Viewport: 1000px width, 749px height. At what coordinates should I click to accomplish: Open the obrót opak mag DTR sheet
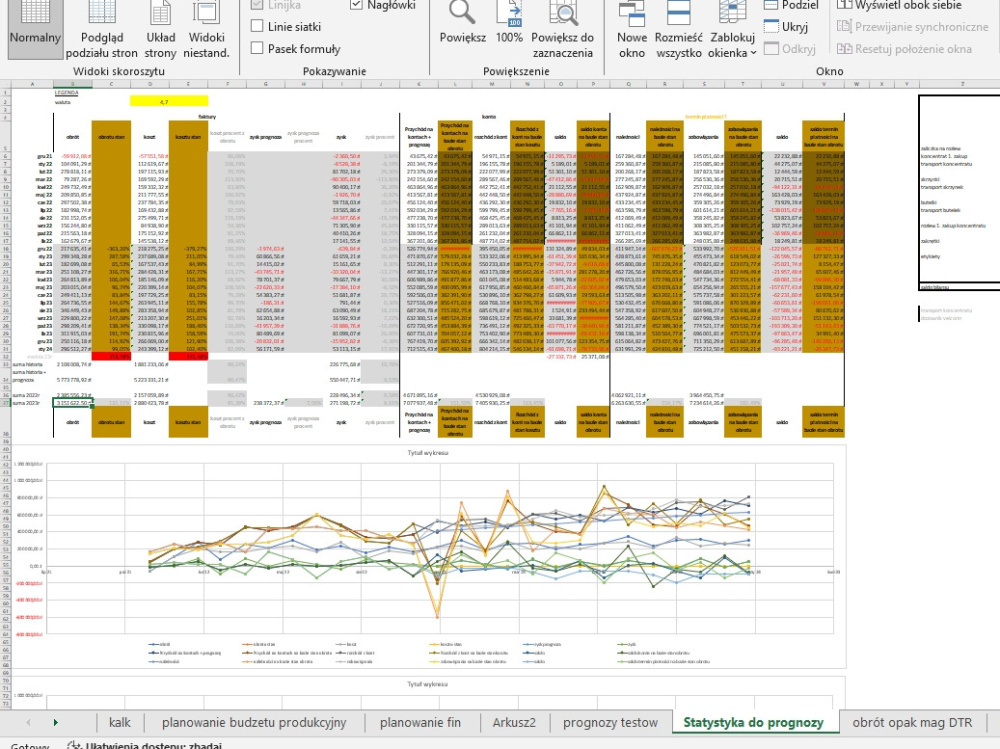pyautogui.click(x=912, y=722)
